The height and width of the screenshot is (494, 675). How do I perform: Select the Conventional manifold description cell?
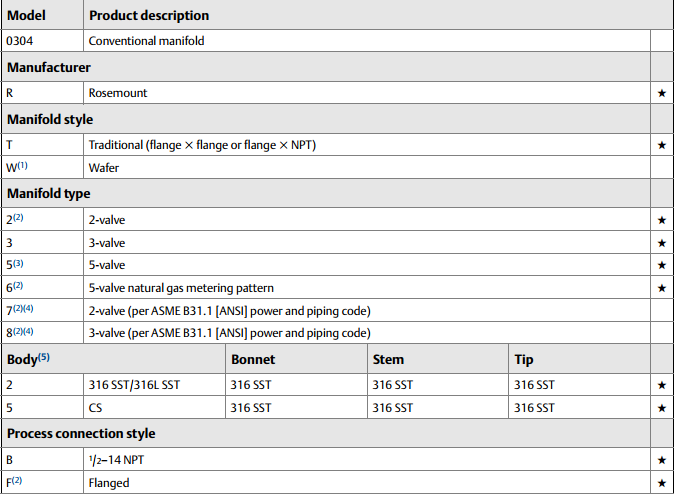(x=146, y=41)
